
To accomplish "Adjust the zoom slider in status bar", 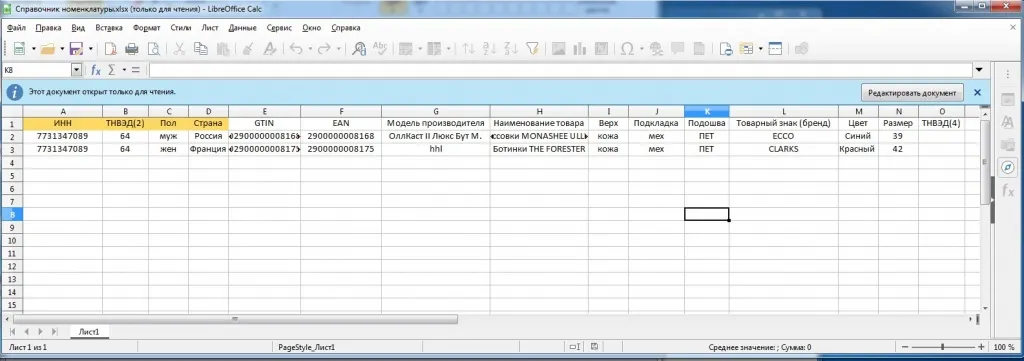I will (x=942, y=348).
